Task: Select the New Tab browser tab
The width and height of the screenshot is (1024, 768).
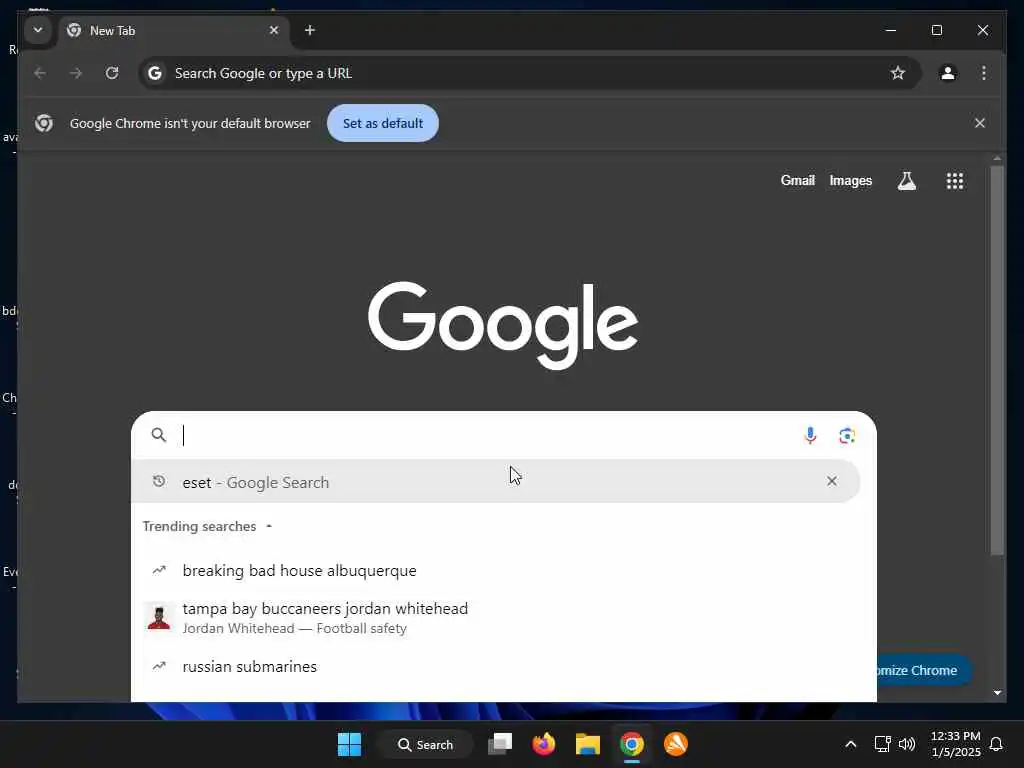Action: click(175, 31)
